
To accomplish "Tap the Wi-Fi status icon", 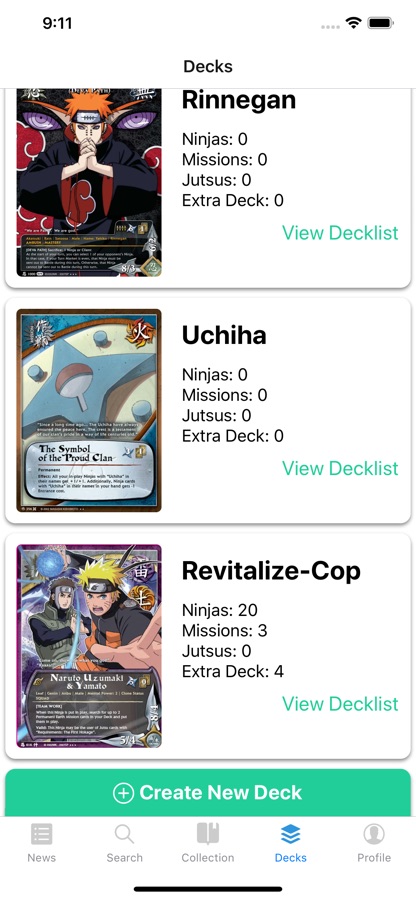I will click(x=353, y=23).
